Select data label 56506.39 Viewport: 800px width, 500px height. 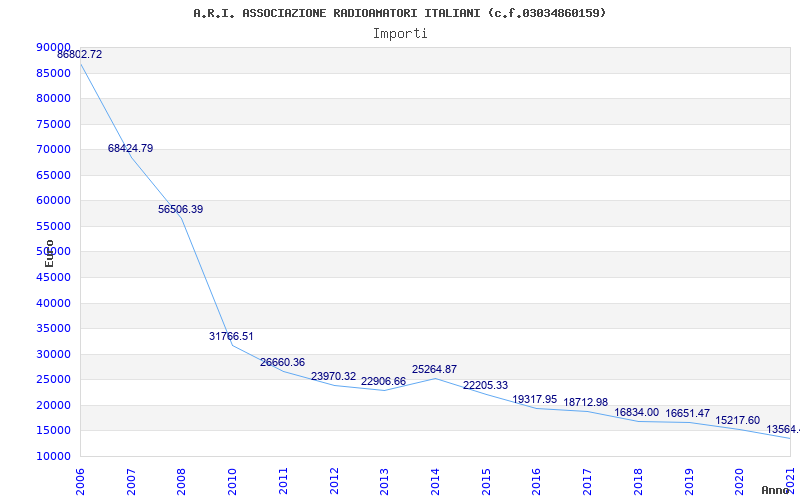181,209
